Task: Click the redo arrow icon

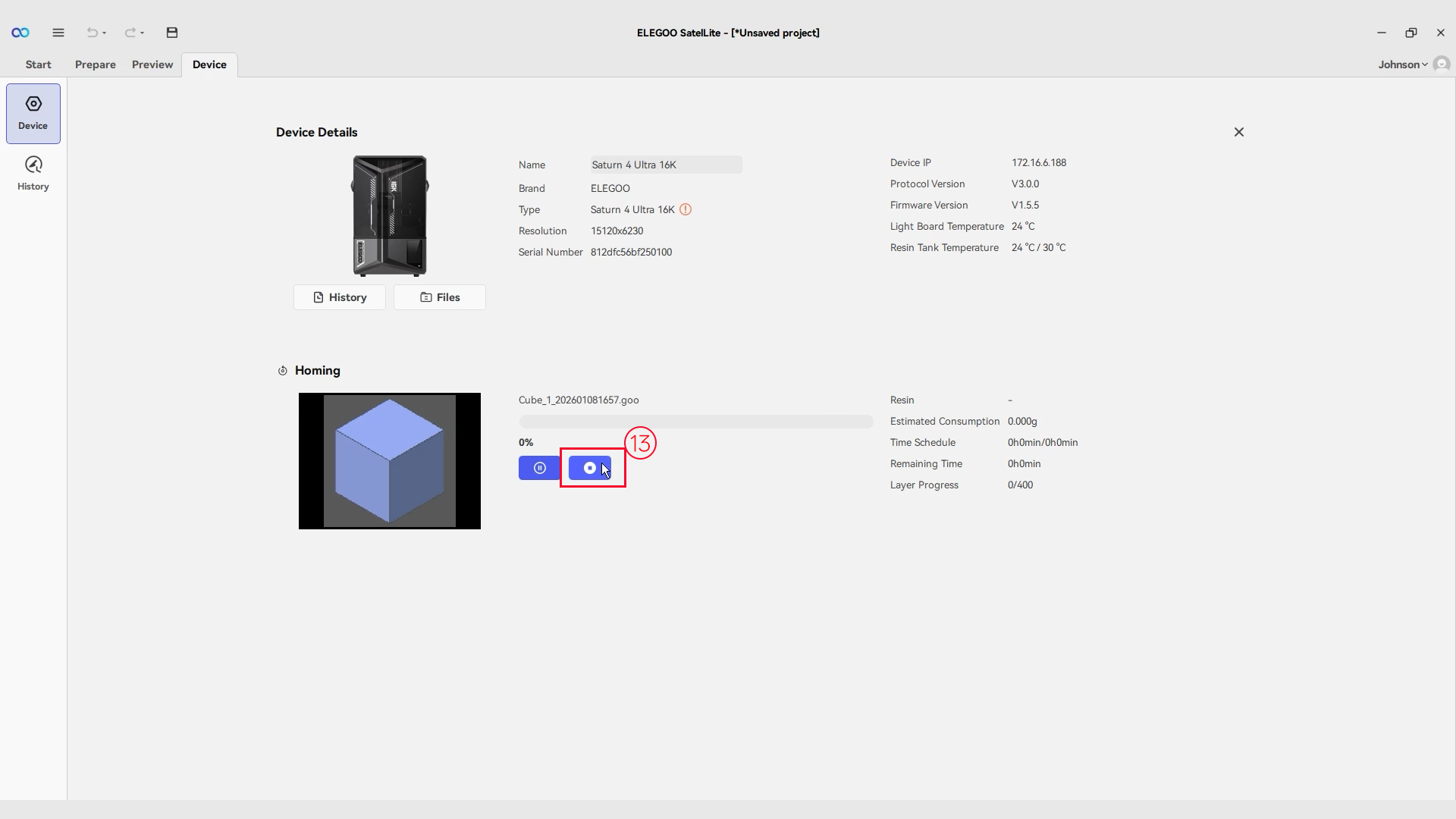Action: [x=130, y=33]
